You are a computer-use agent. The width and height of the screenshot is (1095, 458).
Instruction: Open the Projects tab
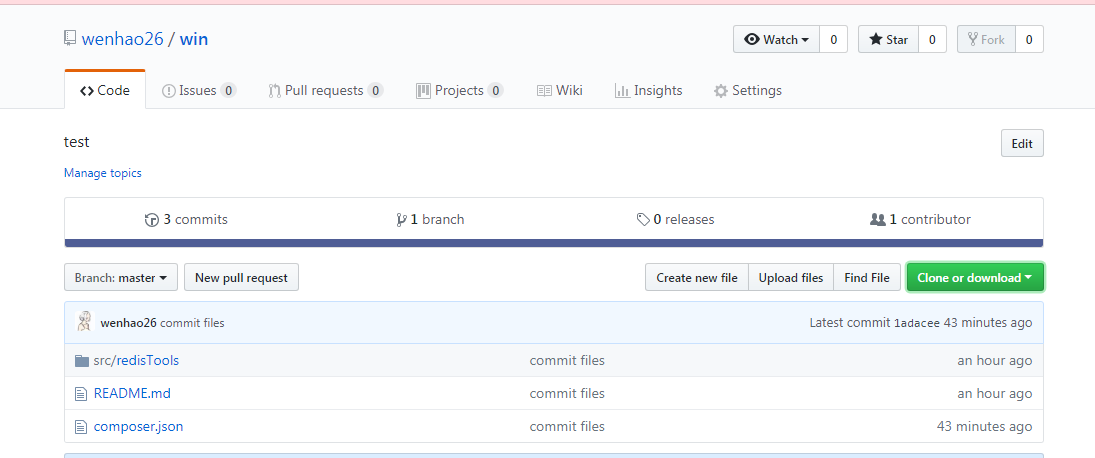coord(460,91)
